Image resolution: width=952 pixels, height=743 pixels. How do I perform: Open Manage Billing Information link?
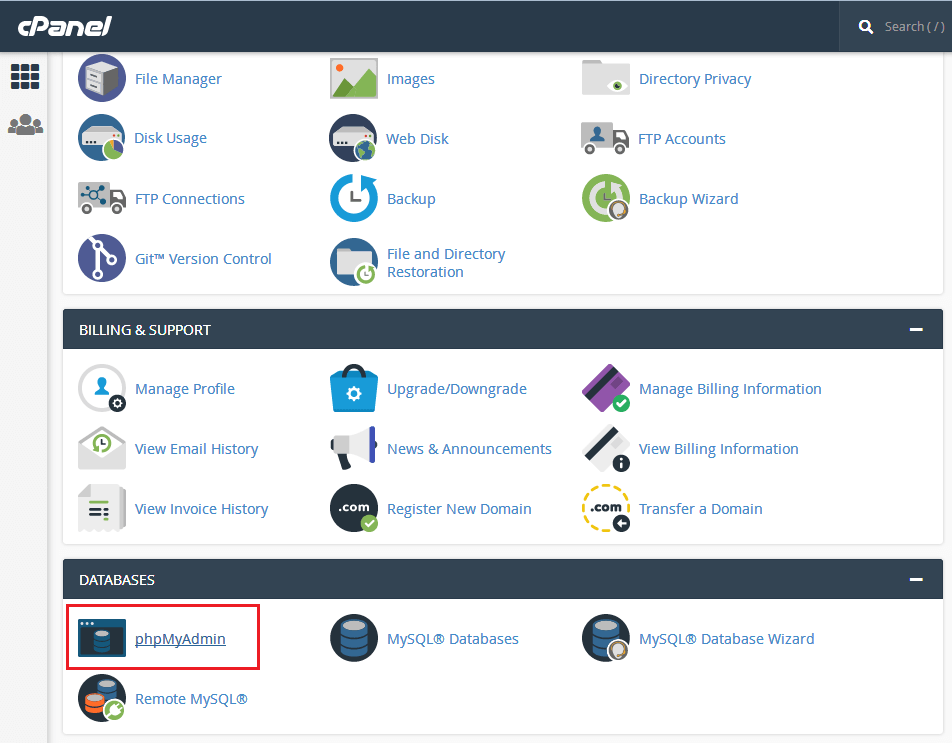[x=730, y=389]
